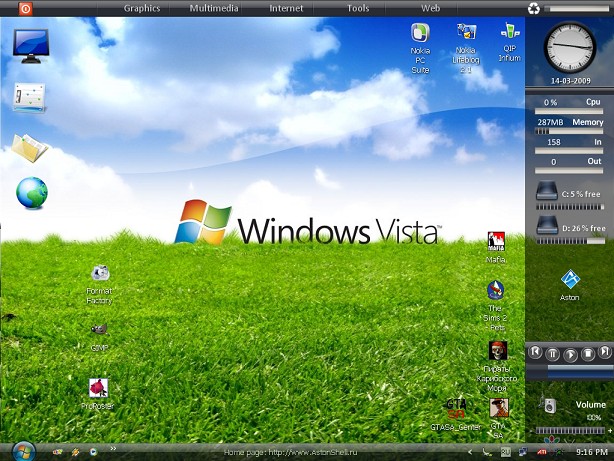
Task: Open the Internet menu
Action: pyautogui.click(x=286, y=8)
